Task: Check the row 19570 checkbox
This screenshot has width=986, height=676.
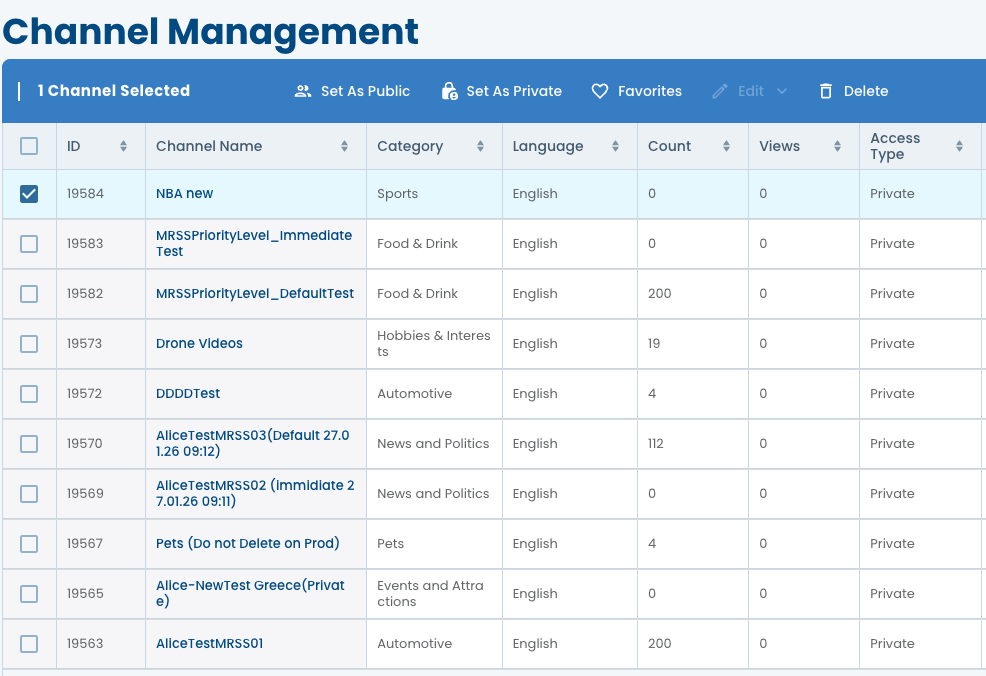Action: pos(29,443)
